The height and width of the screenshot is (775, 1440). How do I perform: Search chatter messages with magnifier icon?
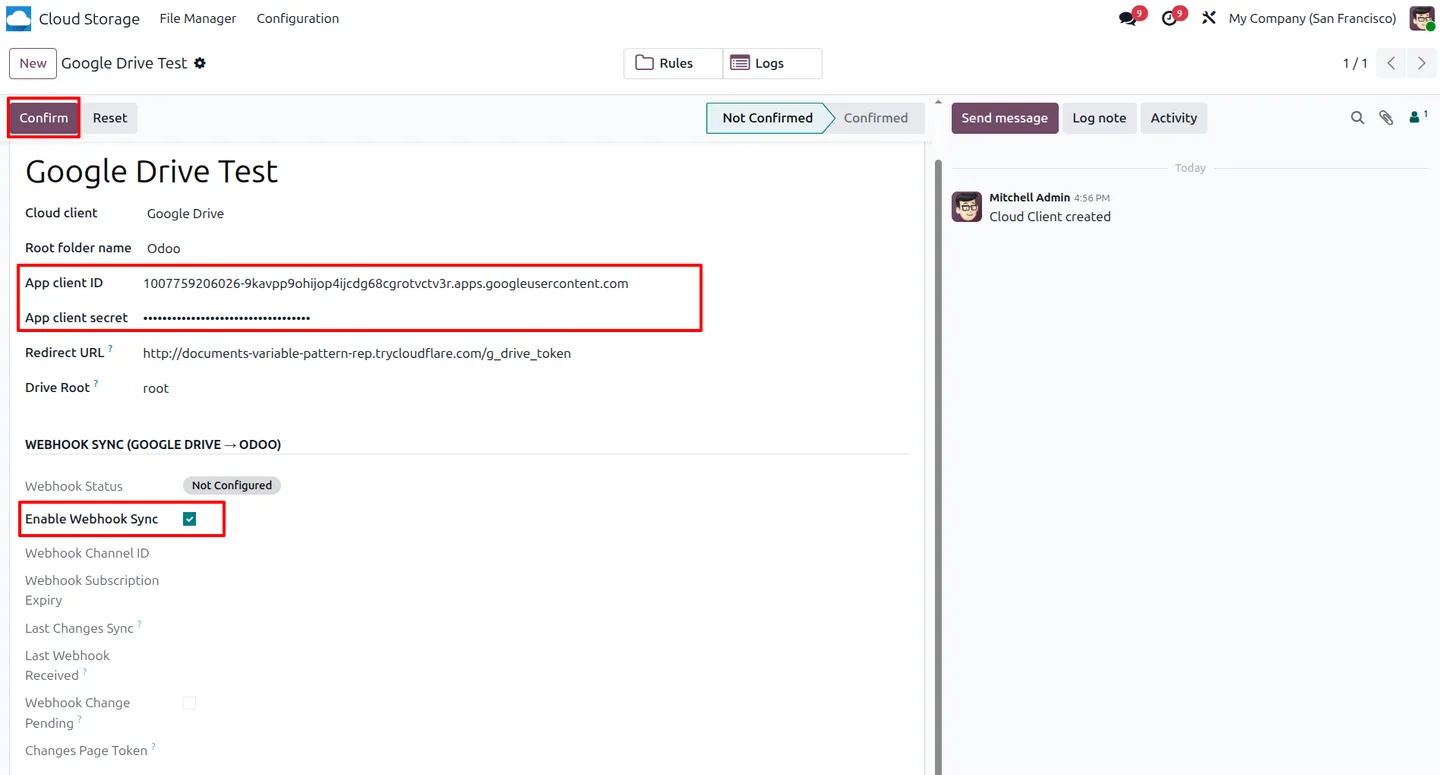coord(1357,118)
